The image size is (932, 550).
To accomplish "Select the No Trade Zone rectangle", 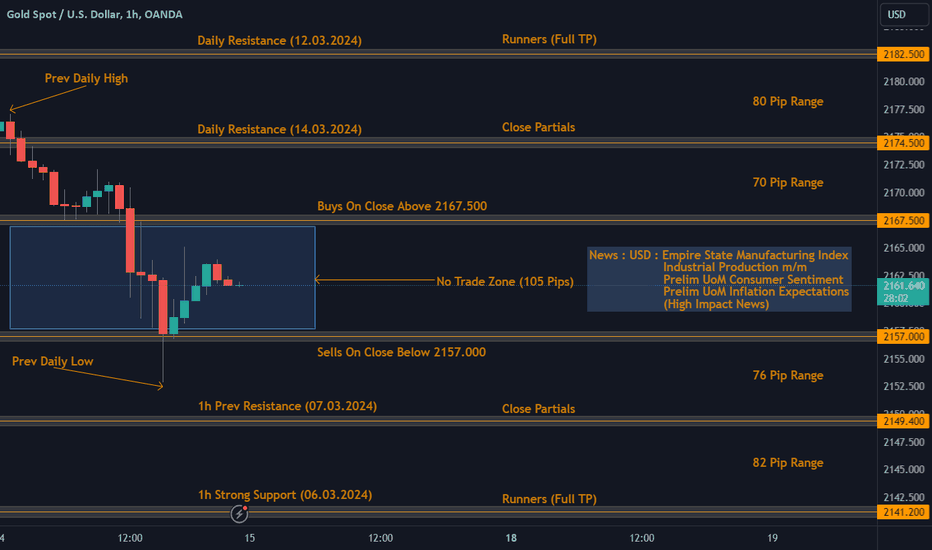I will (x=162, y=277).
